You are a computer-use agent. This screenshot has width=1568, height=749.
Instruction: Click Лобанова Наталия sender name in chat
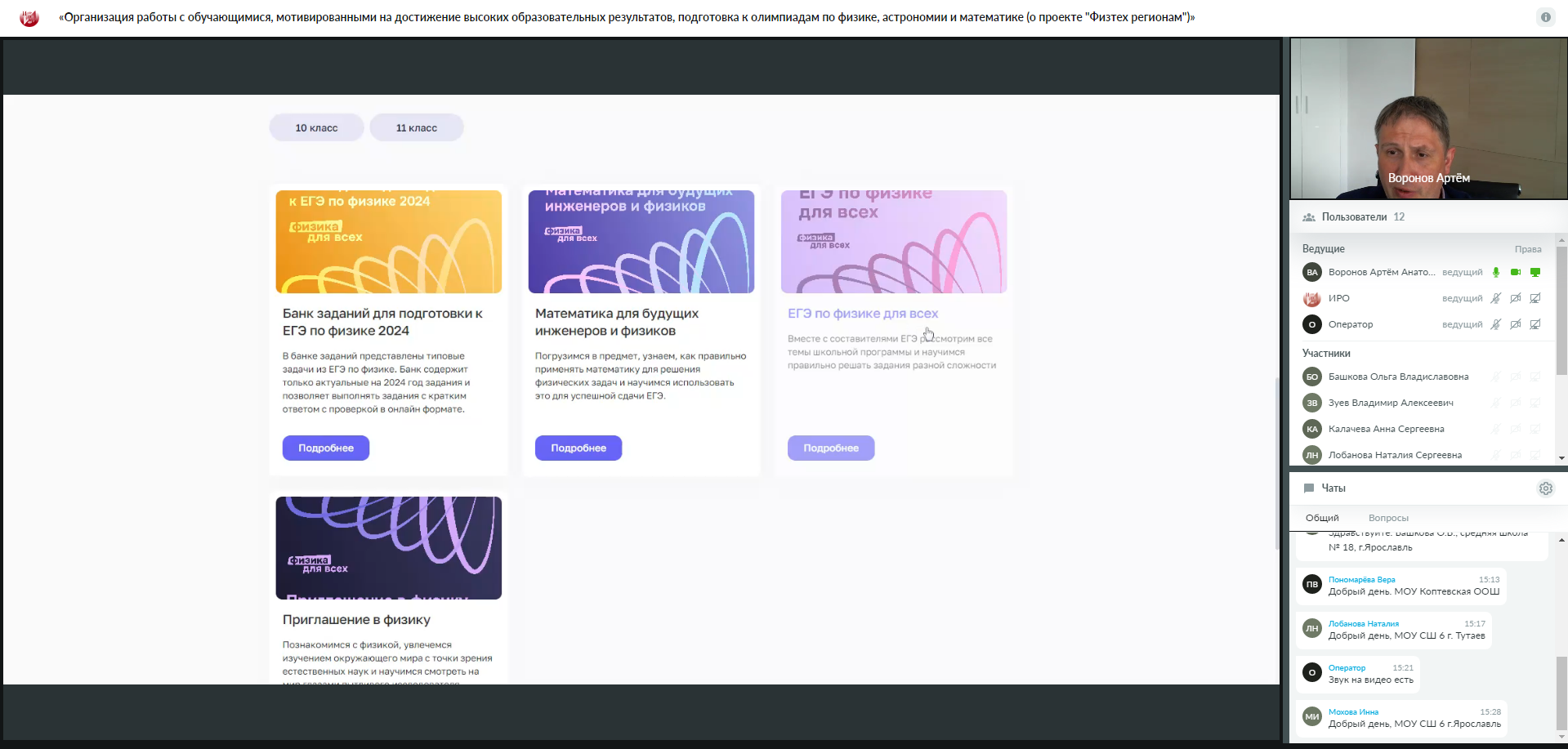click(x=1363, y=624)
